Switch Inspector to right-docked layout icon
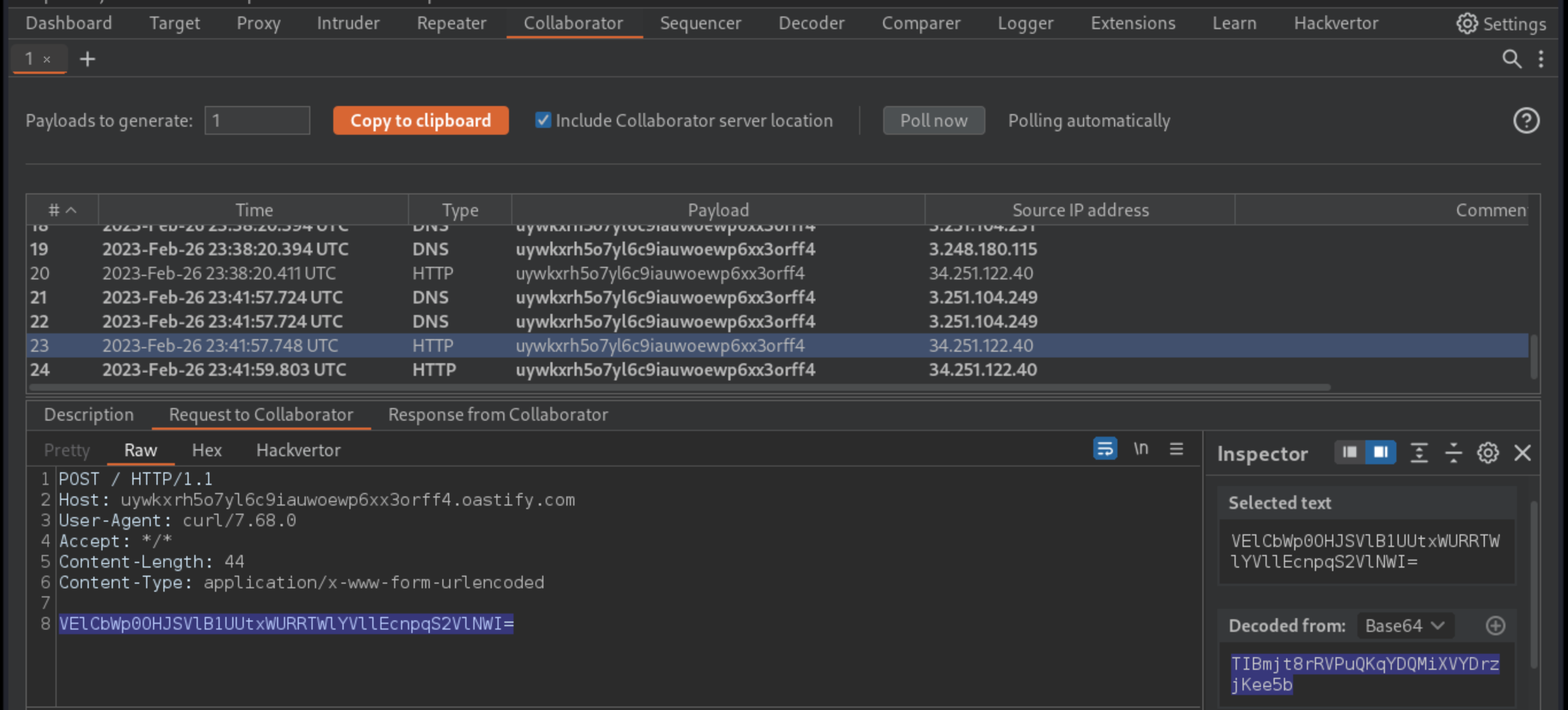This screenshot has height=710, width=1568. 1380,452
